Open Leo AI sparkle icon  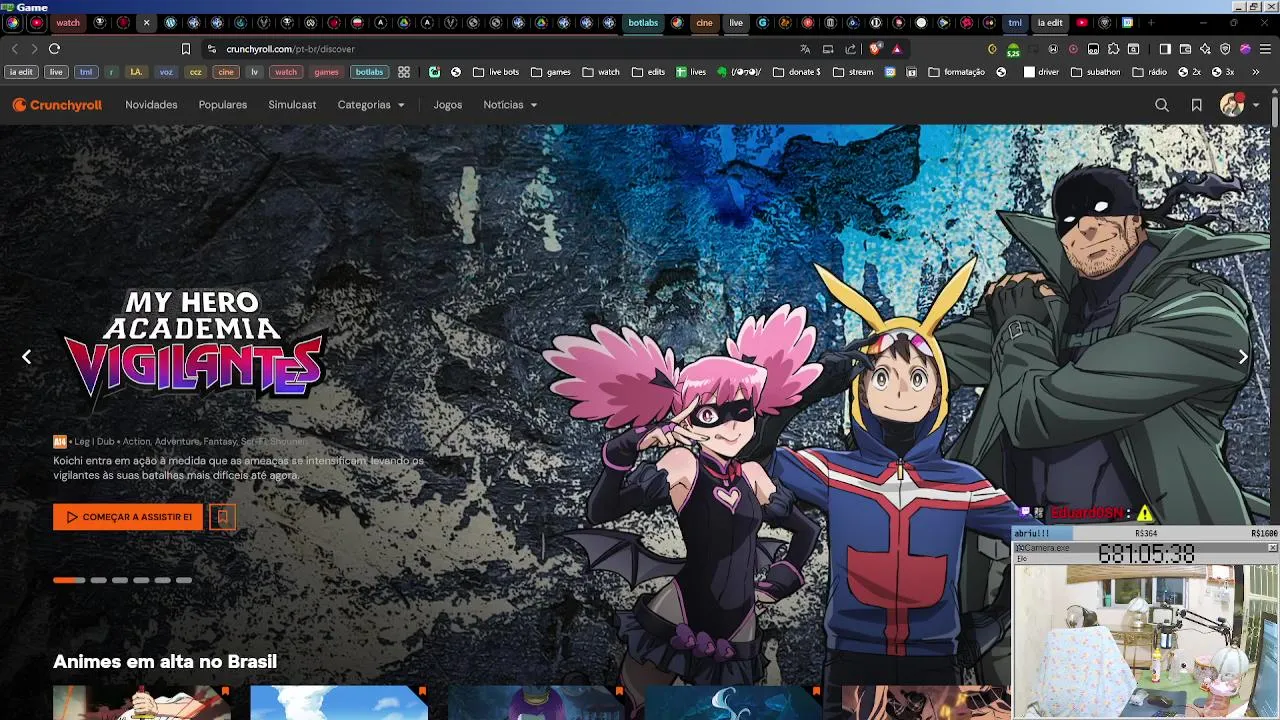[1205, 49]
